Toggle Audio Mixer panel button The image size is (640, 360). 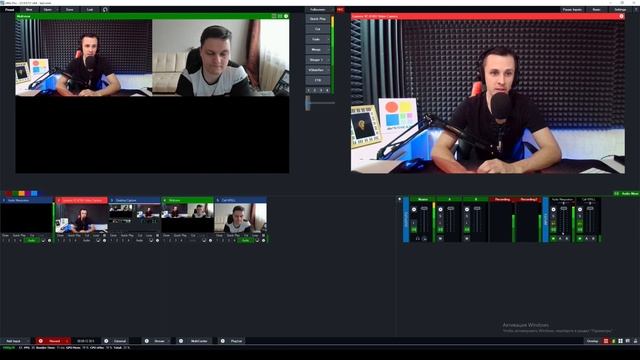point(627,193)
